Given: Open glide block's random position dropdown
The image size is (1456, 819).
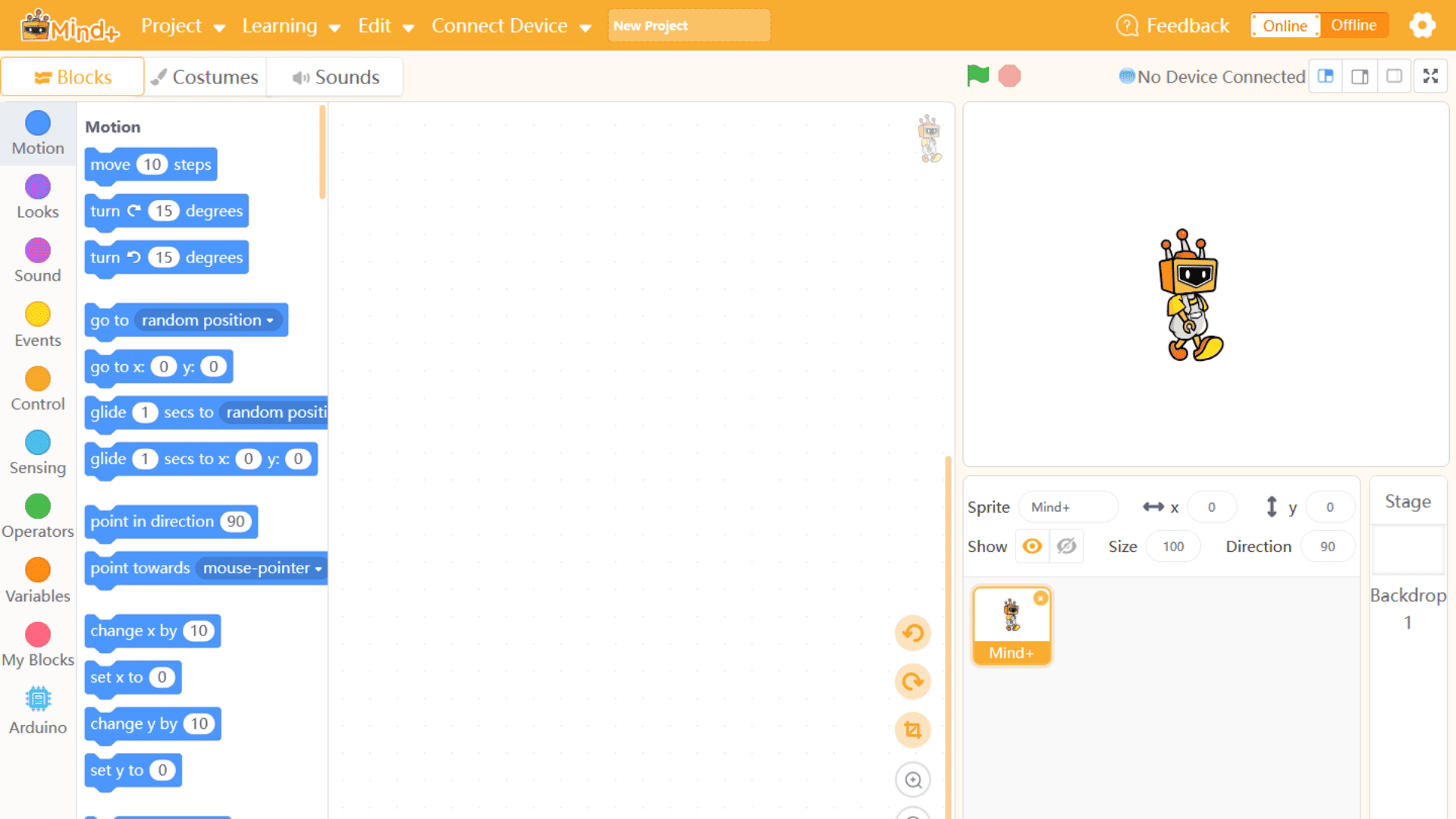Looking at the screenshot, I should coord(274,413).
